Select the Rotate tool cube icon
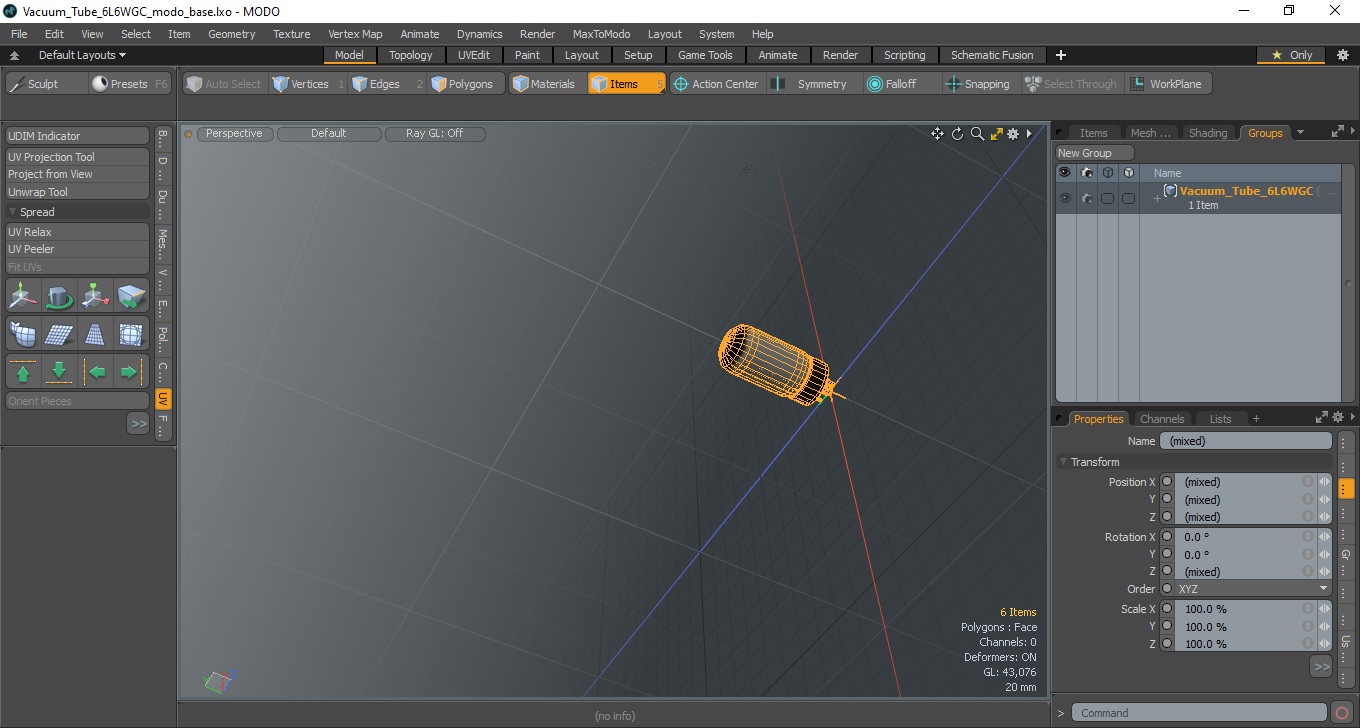Image resolution: width=1360 pixels, height=728 pixels. click(x=59, y=296)
